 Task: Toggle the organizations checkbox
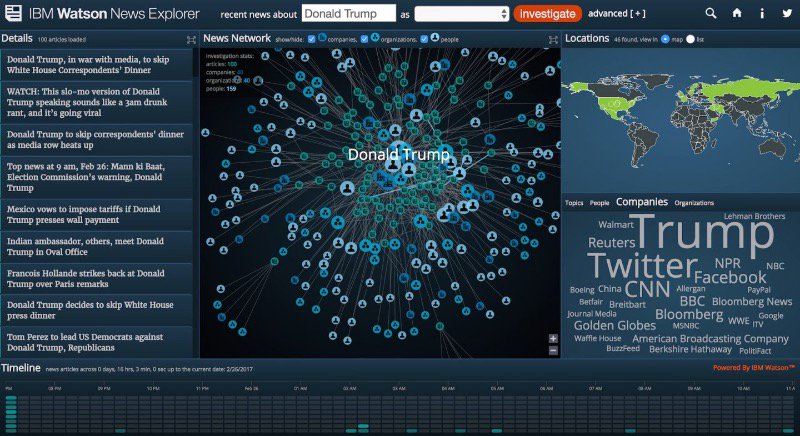pos(364,39)
